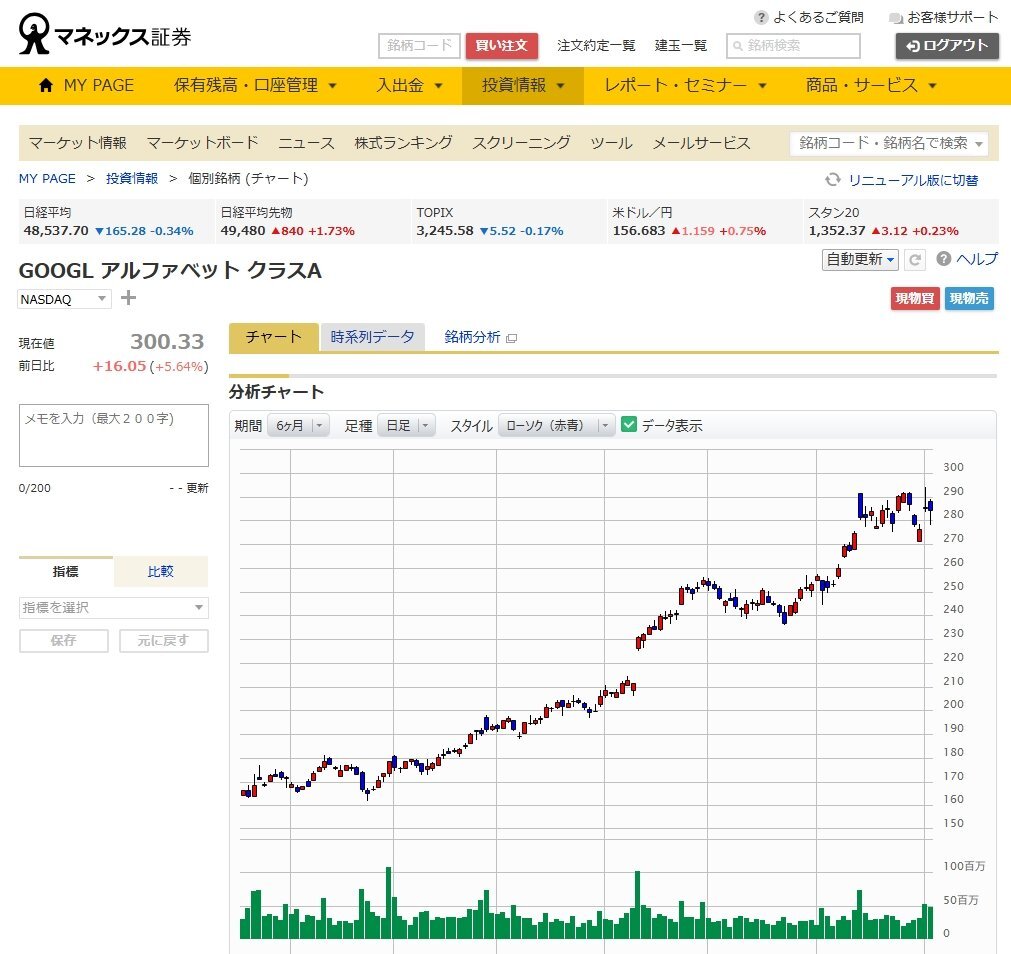
Task: Click the Monex Securities logo
Action: [105, 36]
